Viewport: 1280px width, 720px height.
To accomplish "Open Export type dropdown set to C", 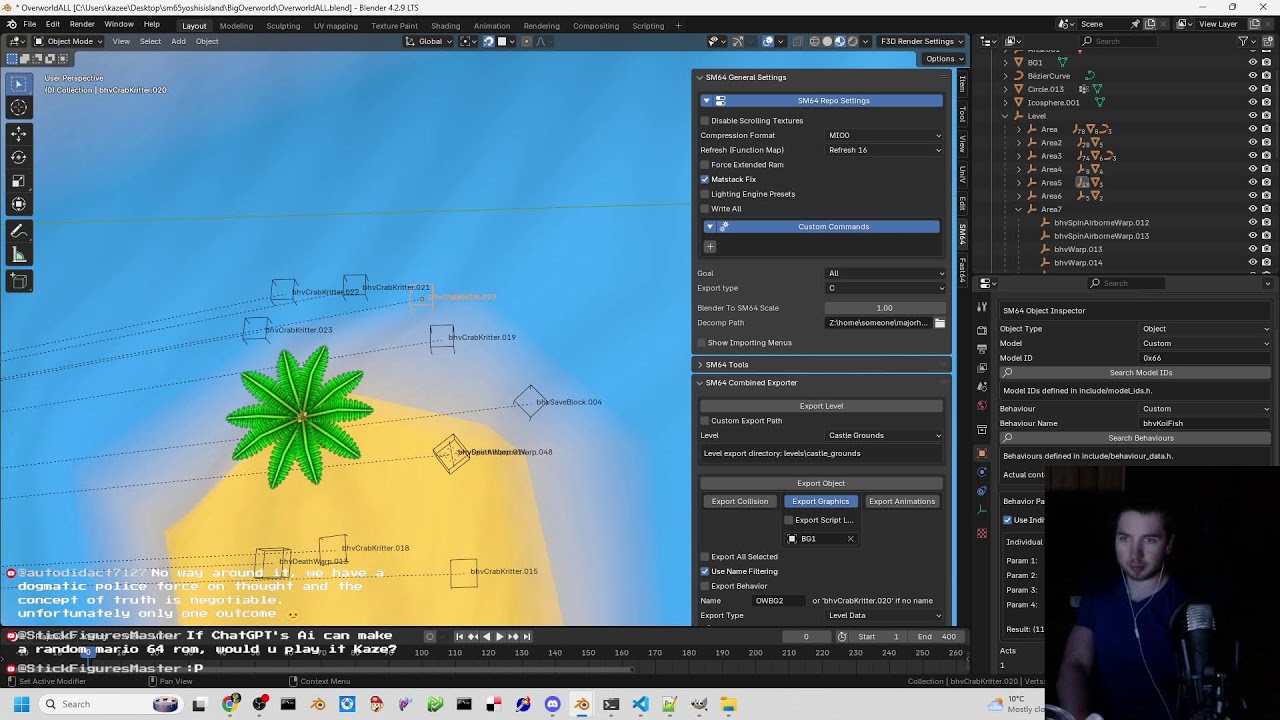I will [x=884, y=288].
